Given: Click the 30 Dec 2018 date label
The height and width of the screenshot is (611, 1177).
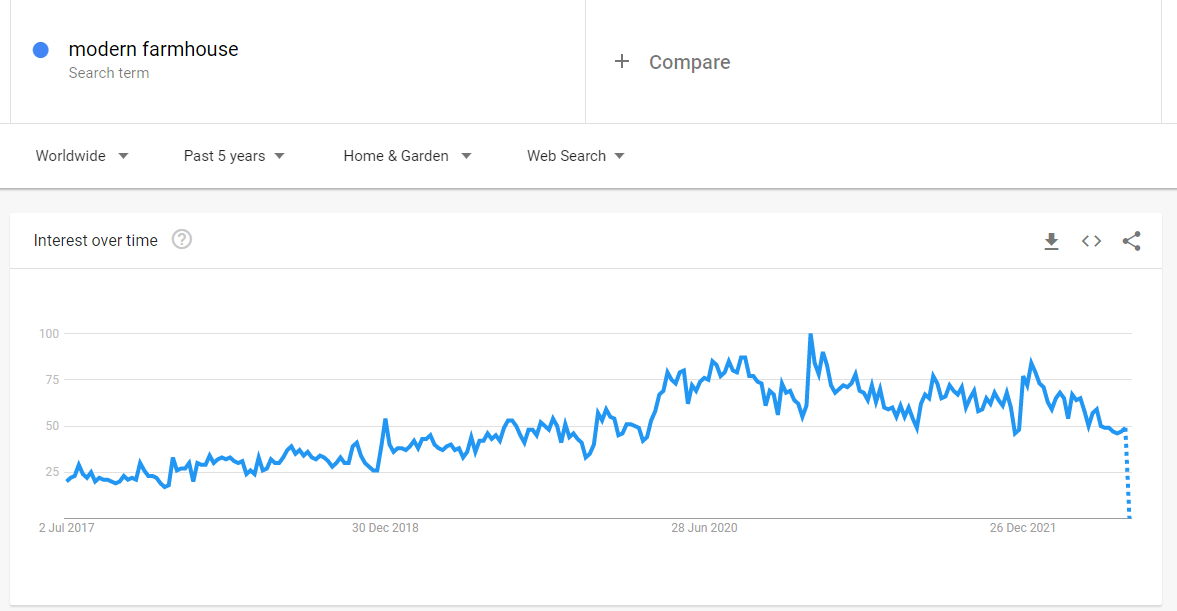Looking at the screenshot, I should (385, 528).
